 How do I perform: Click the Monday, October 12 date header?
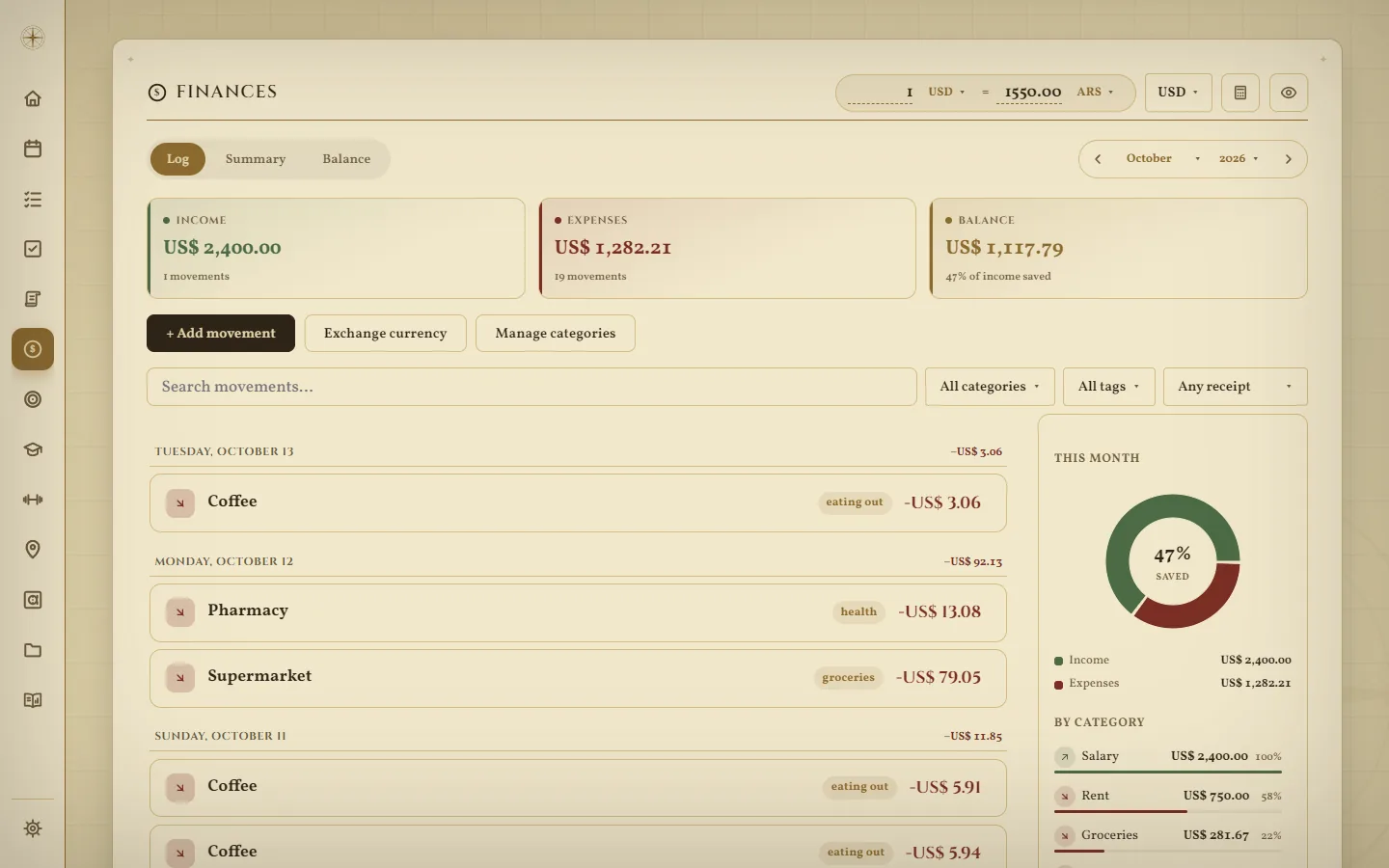tap(224, 561)
